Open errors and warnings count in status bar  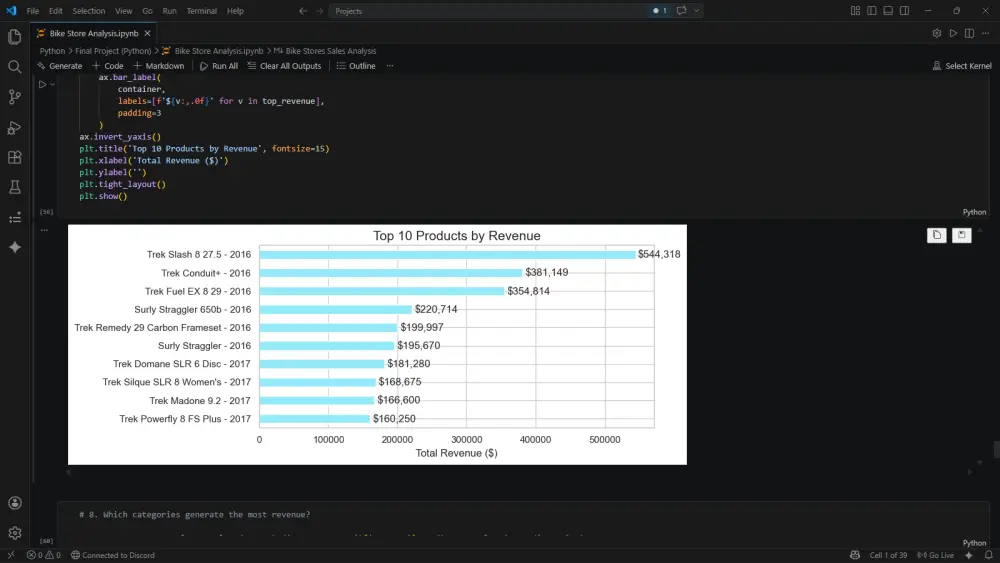(x=43, y=555)
